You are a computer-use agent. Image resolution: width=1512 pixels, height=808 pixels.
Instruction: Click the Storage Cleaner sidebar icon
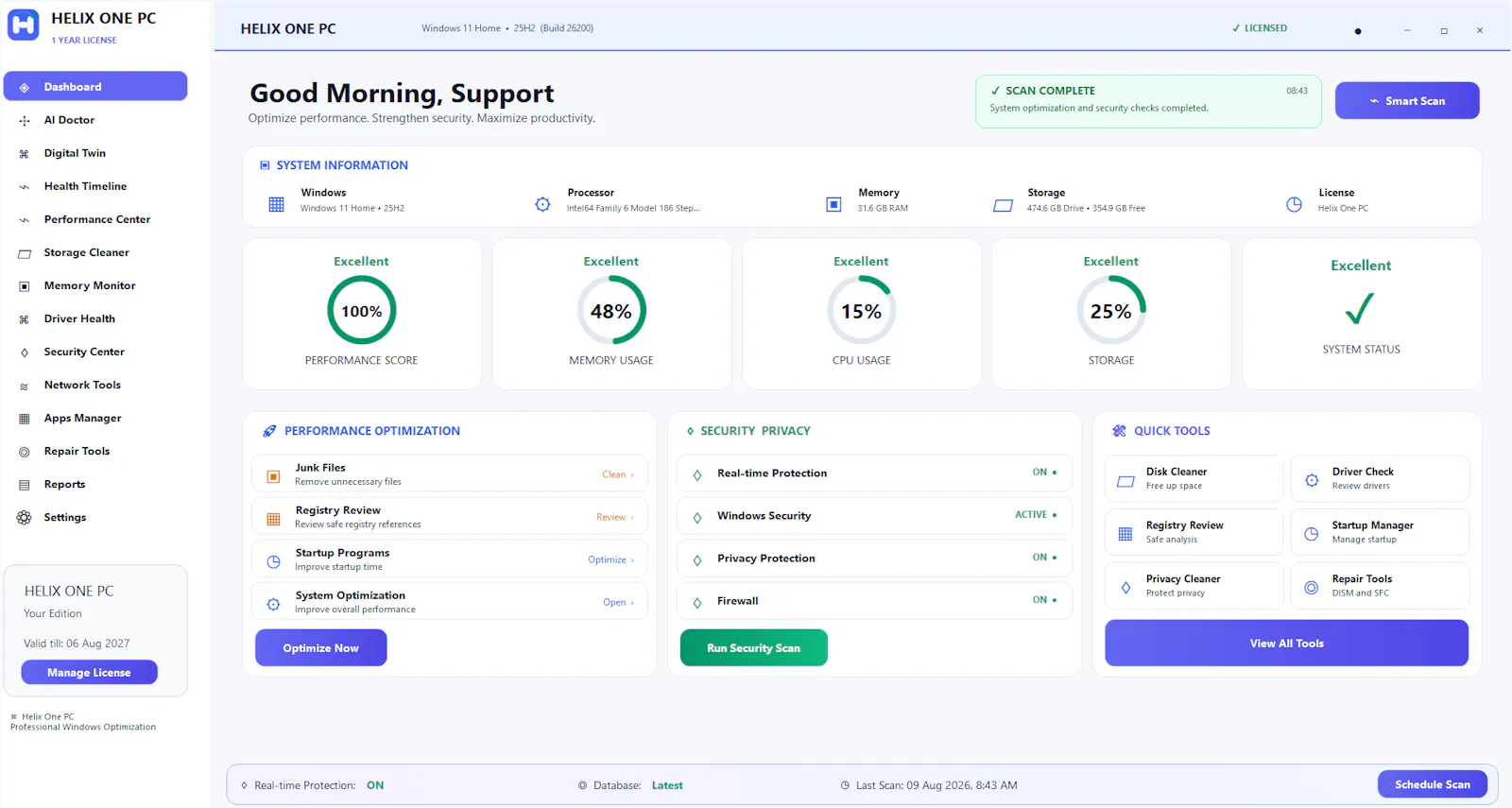pos(25,253)
